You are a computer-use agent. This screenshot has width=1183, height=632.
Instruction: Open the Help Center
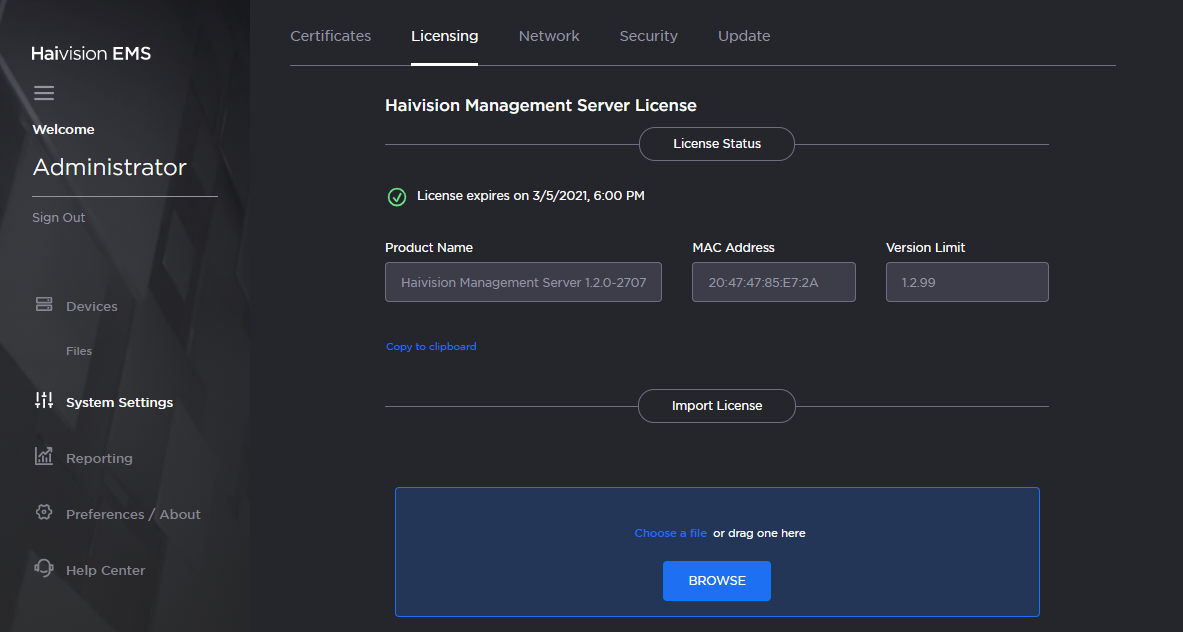click(103, 569)
